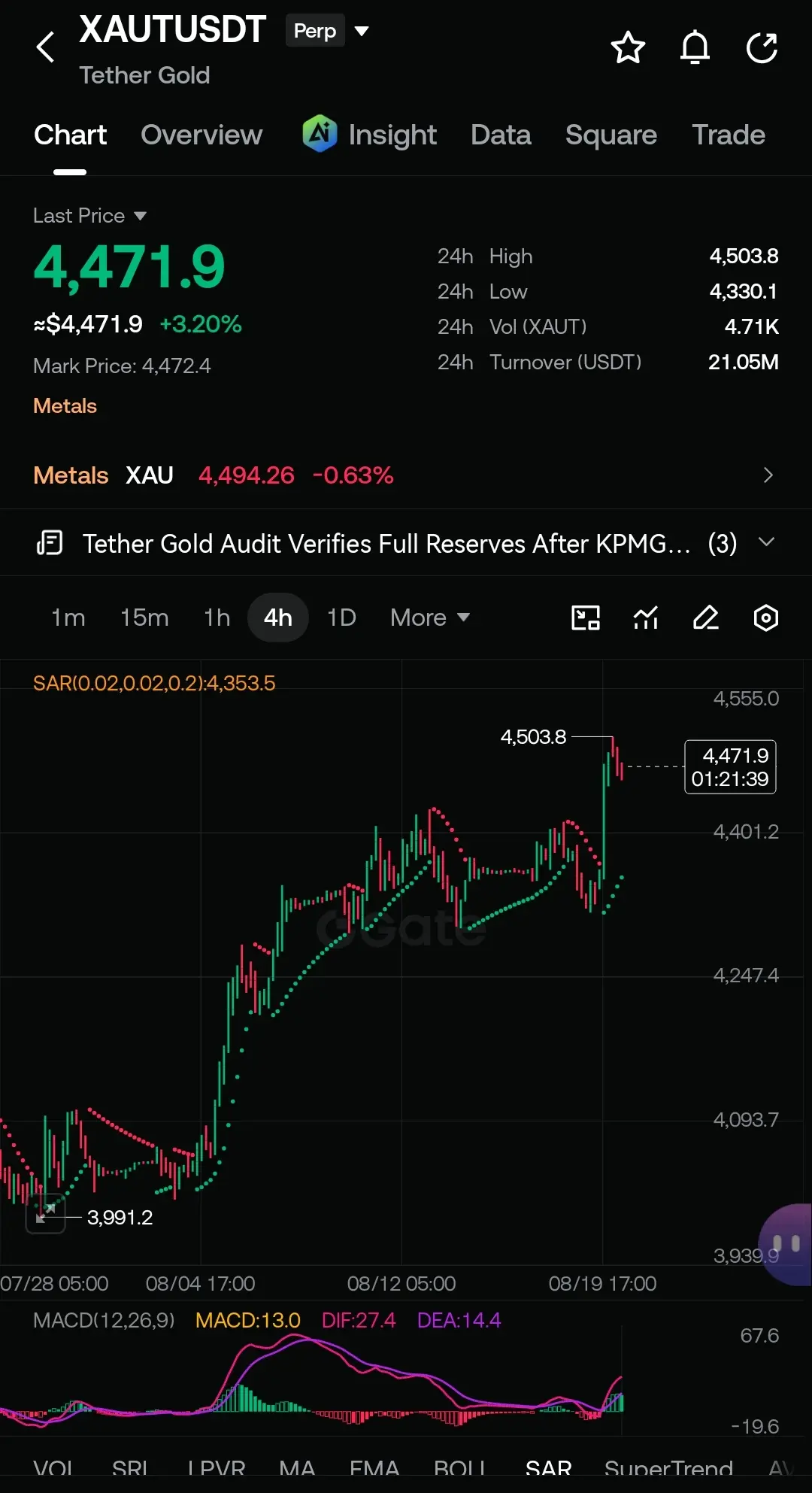The image size is (812, 1493).
Task: Open the Square tab
Action: 611,135
